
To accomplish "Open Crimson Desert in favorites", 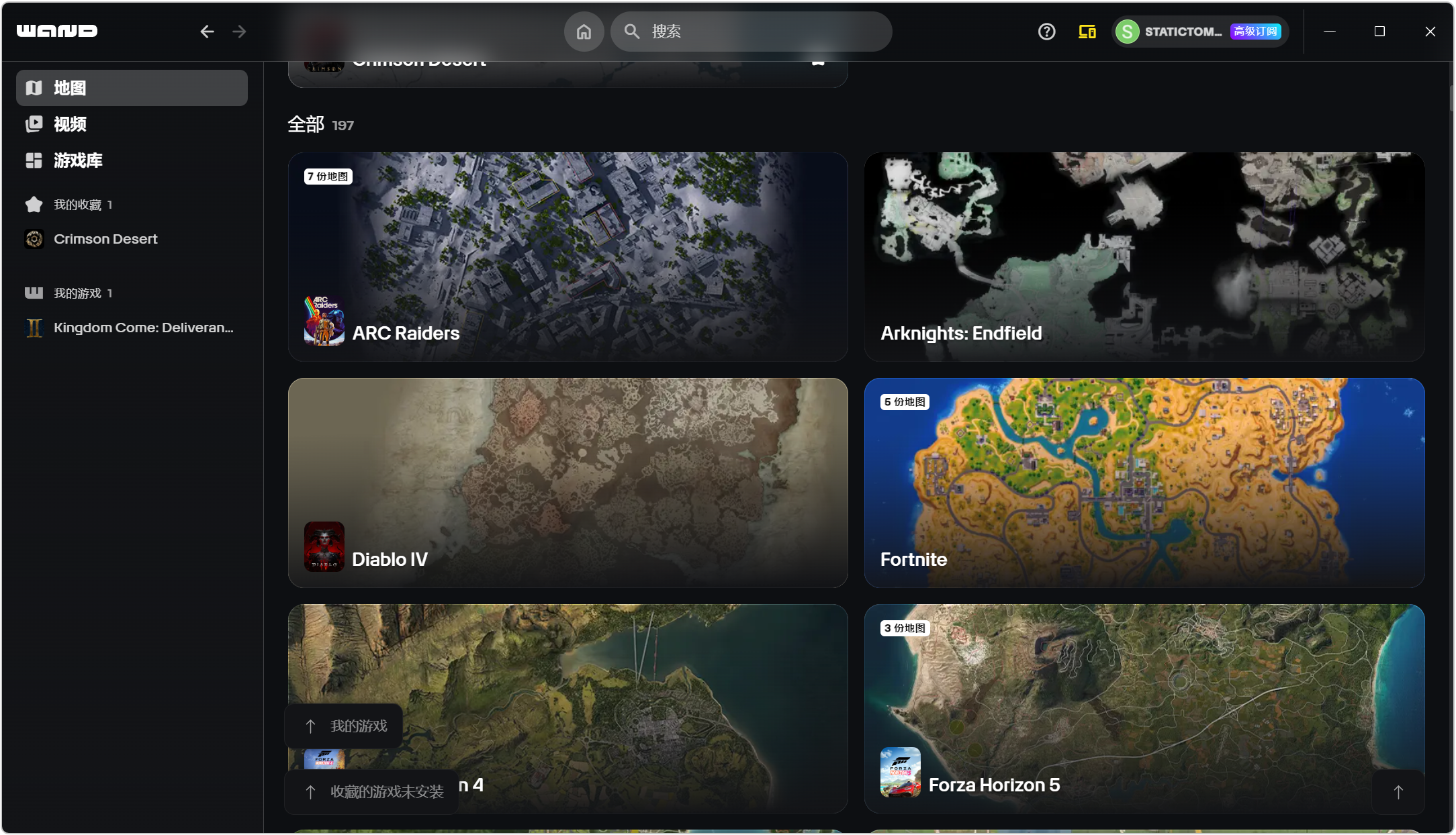I will [x=132, y=239].
